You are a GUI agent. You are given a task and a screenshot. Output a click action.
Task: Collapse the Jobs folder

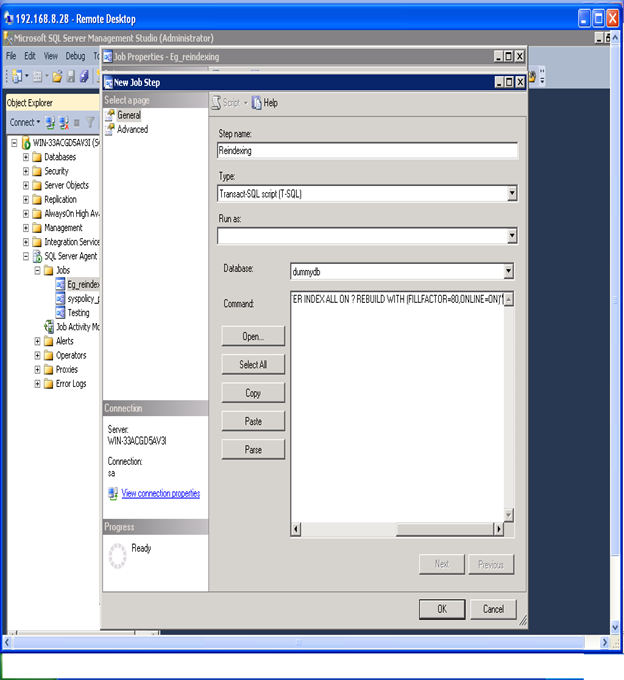click(x=38, y=271)
